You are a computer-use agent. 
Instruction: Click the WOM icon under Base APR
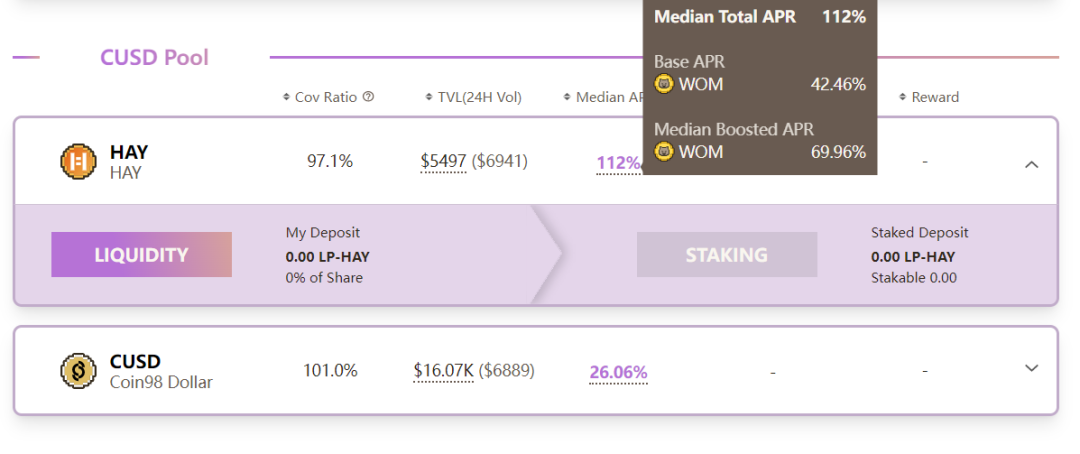click(664, 84)
